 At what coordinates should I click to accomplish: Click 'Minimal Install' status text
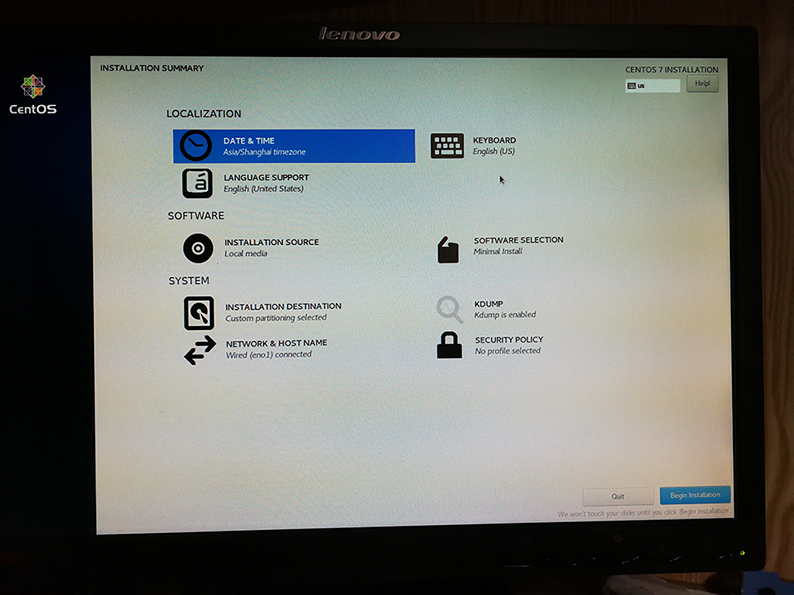coord(498,251)
